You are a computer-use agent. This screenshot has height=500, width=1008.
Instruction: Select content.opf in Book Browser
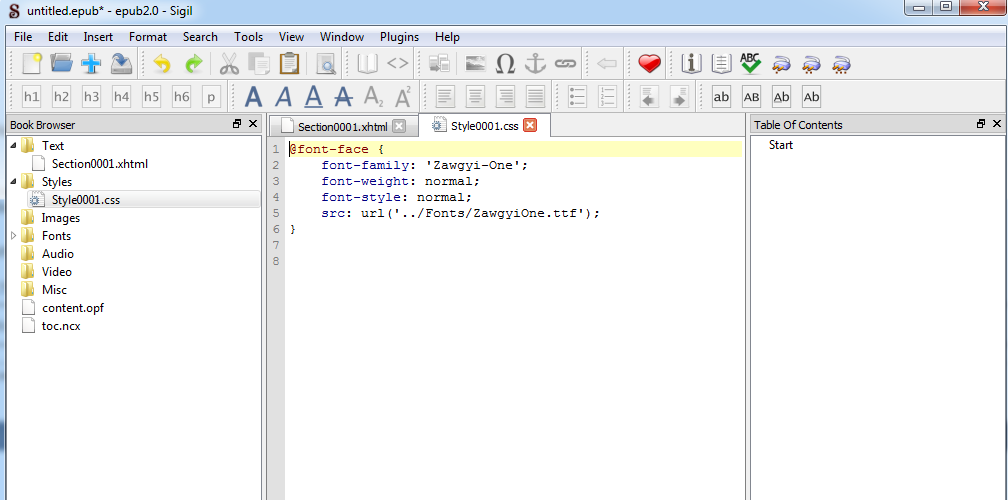pos(73,308)
